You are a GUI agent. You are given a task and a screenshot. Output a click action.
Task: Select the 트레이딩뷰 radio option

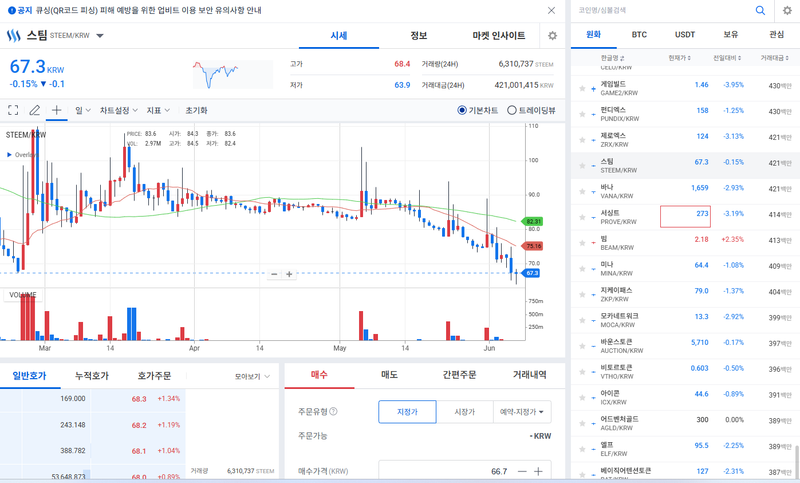(x=512, y=110)
